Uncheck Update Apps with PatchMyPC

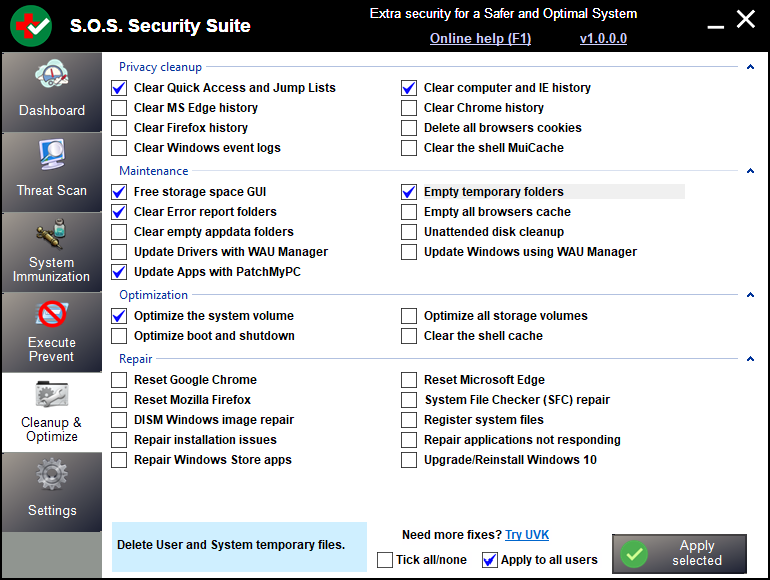pyautogui.click(x=119, y=272)
